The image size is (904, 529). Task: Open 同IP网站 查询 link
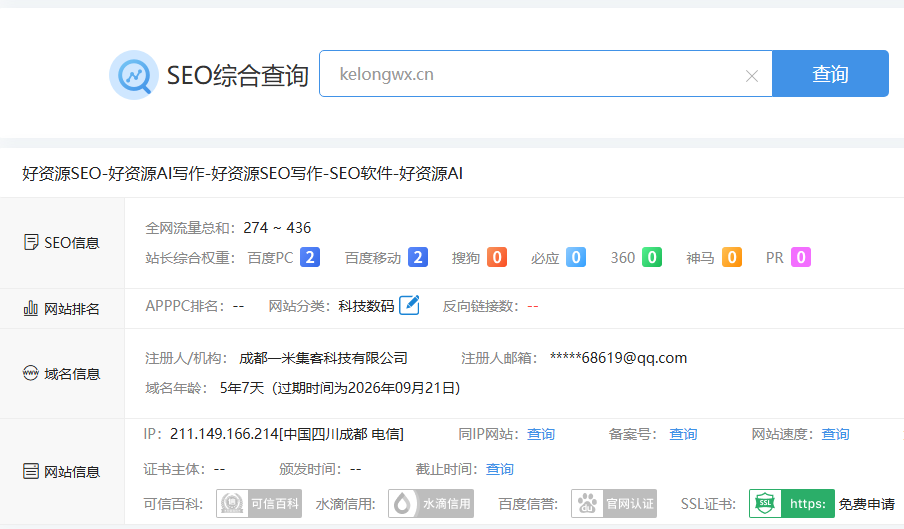541,434
